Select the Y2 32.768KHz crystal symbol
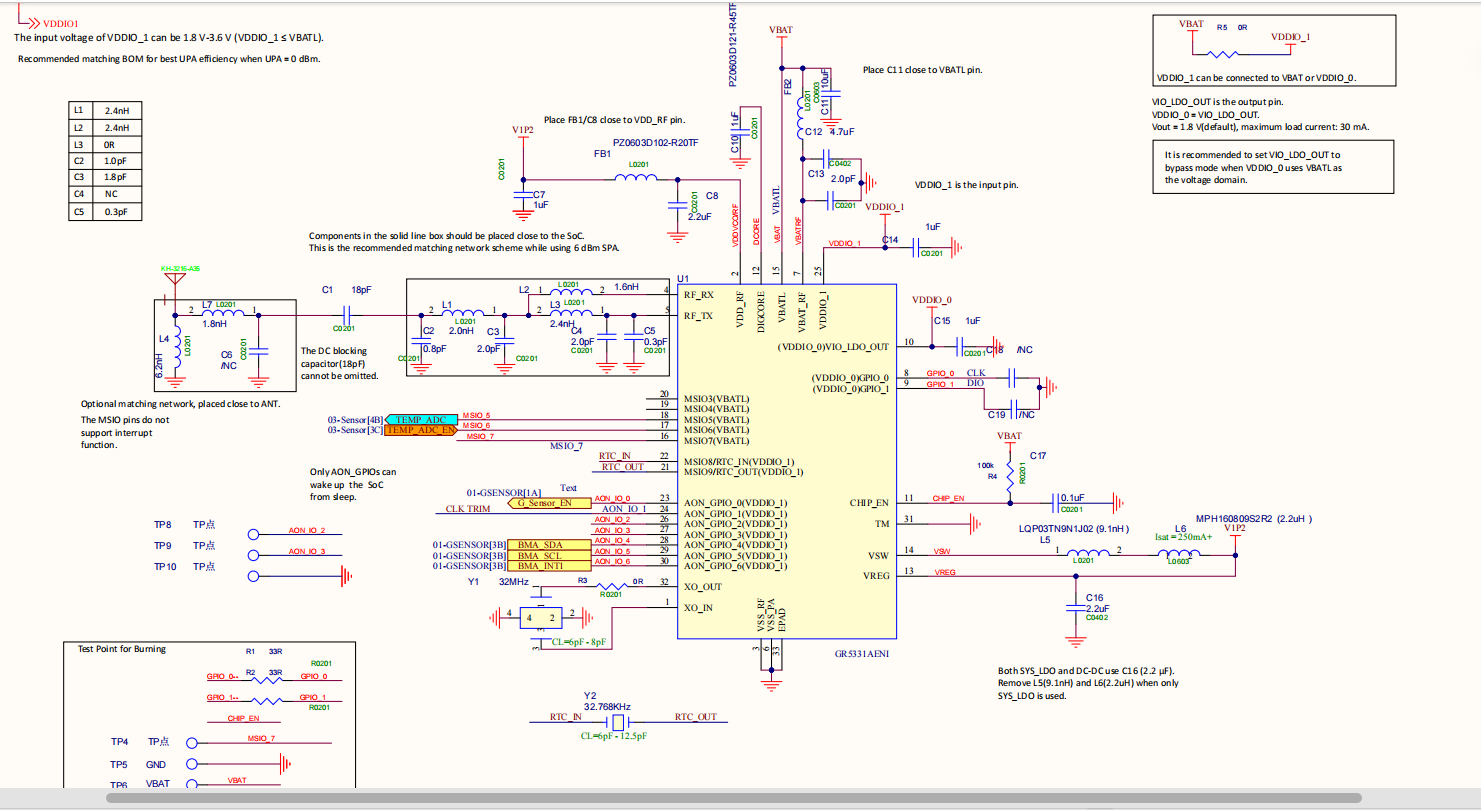 point(619,721)
